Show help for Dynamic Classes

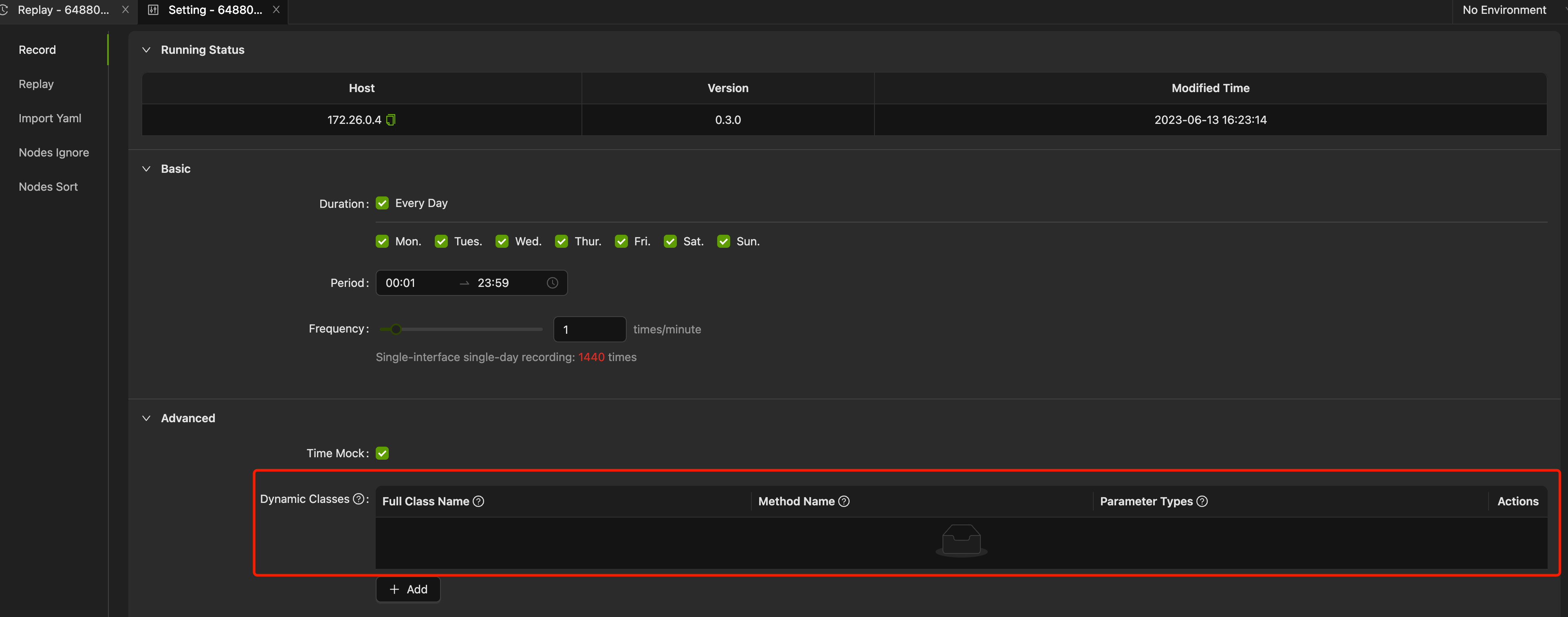(x=359, y=499)
